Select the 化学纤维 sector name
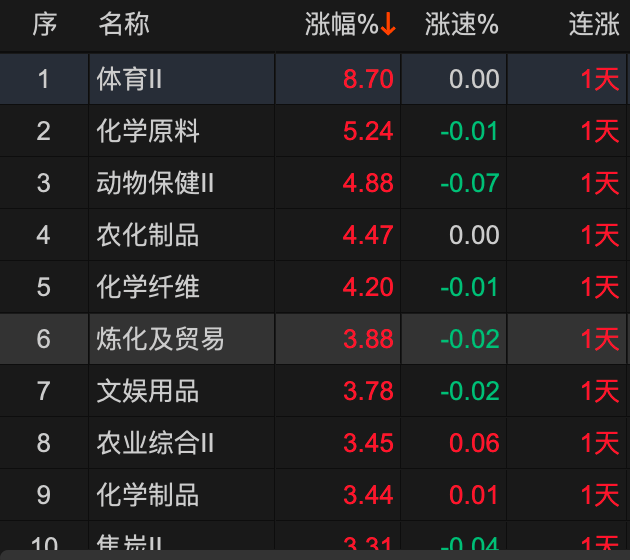The height and width of the screenshot is (560, 630). click(x=148, y=287)
